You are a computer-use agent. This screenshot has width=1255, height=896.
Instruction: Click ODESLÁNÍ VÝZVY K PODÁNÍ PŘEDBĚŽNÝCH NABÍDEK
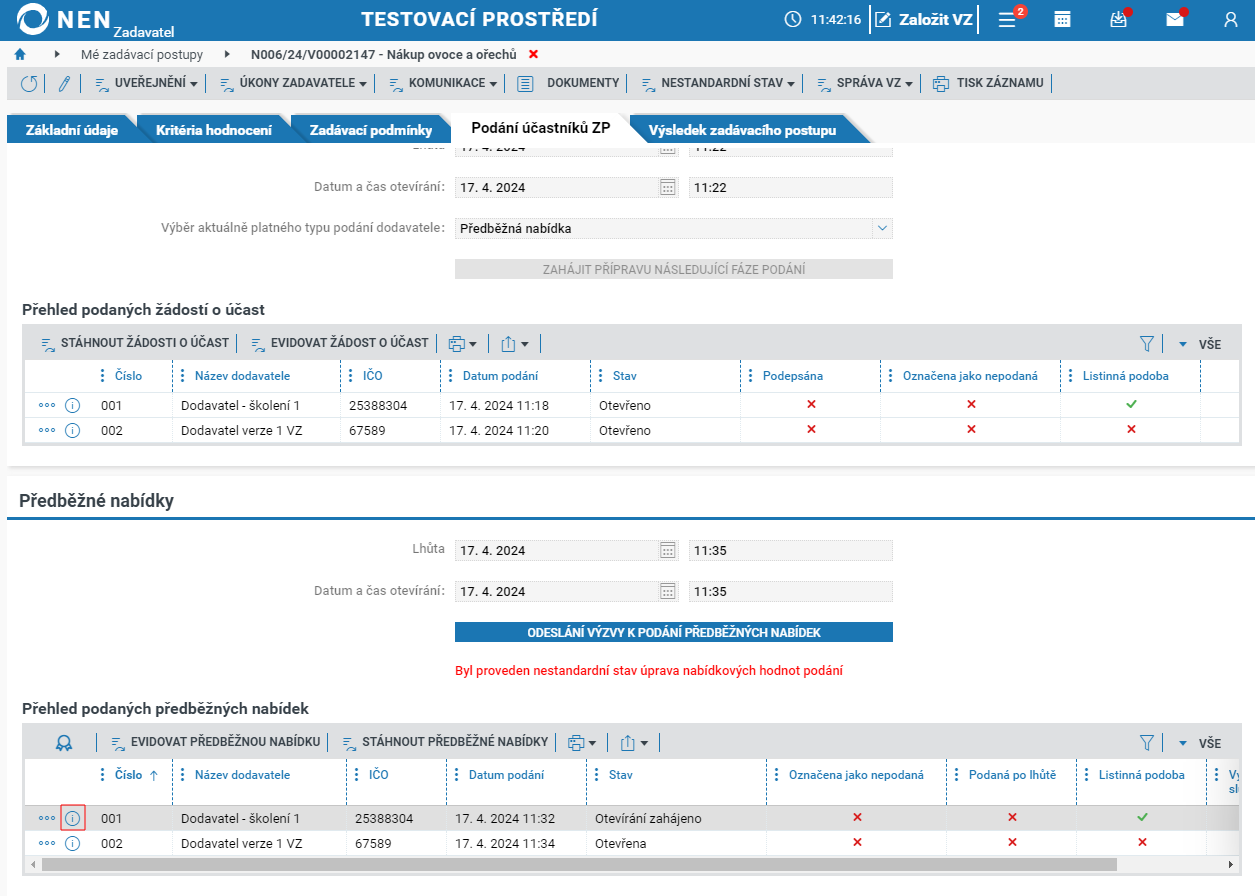point(673,632)
